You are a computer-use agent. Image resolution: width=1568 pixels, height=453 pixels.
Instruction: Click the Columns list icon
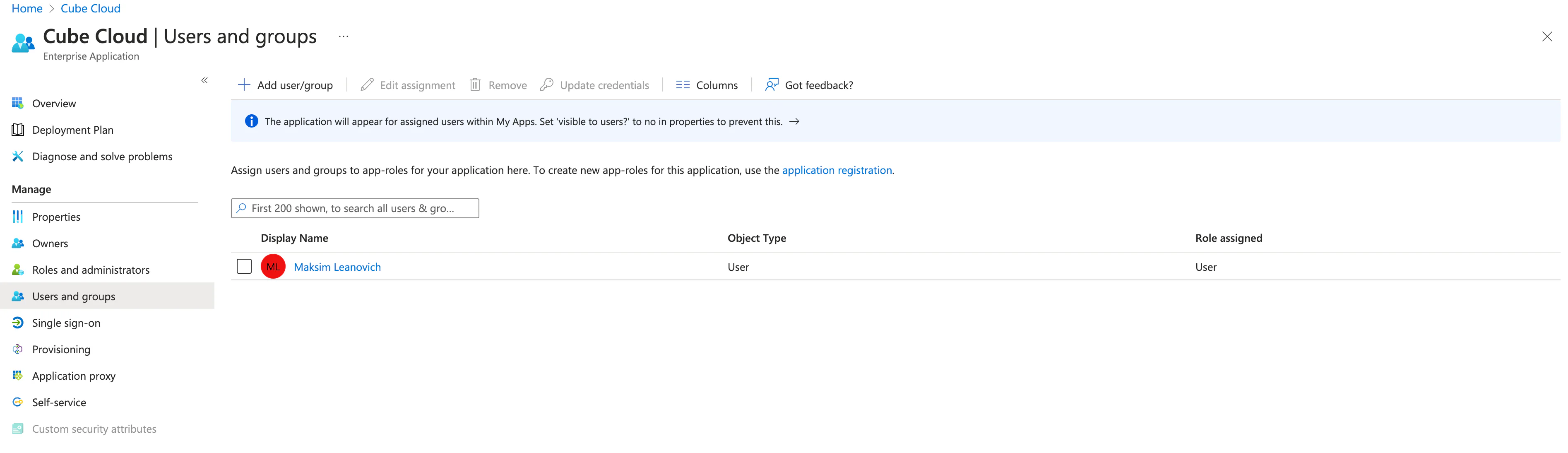click(682, 84)
